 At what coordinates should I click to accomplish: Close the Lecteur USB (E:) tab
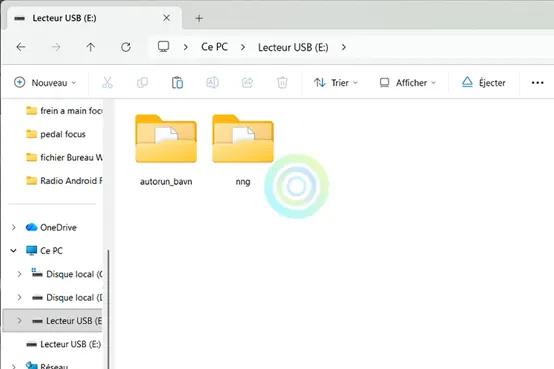tap(166, 18)
